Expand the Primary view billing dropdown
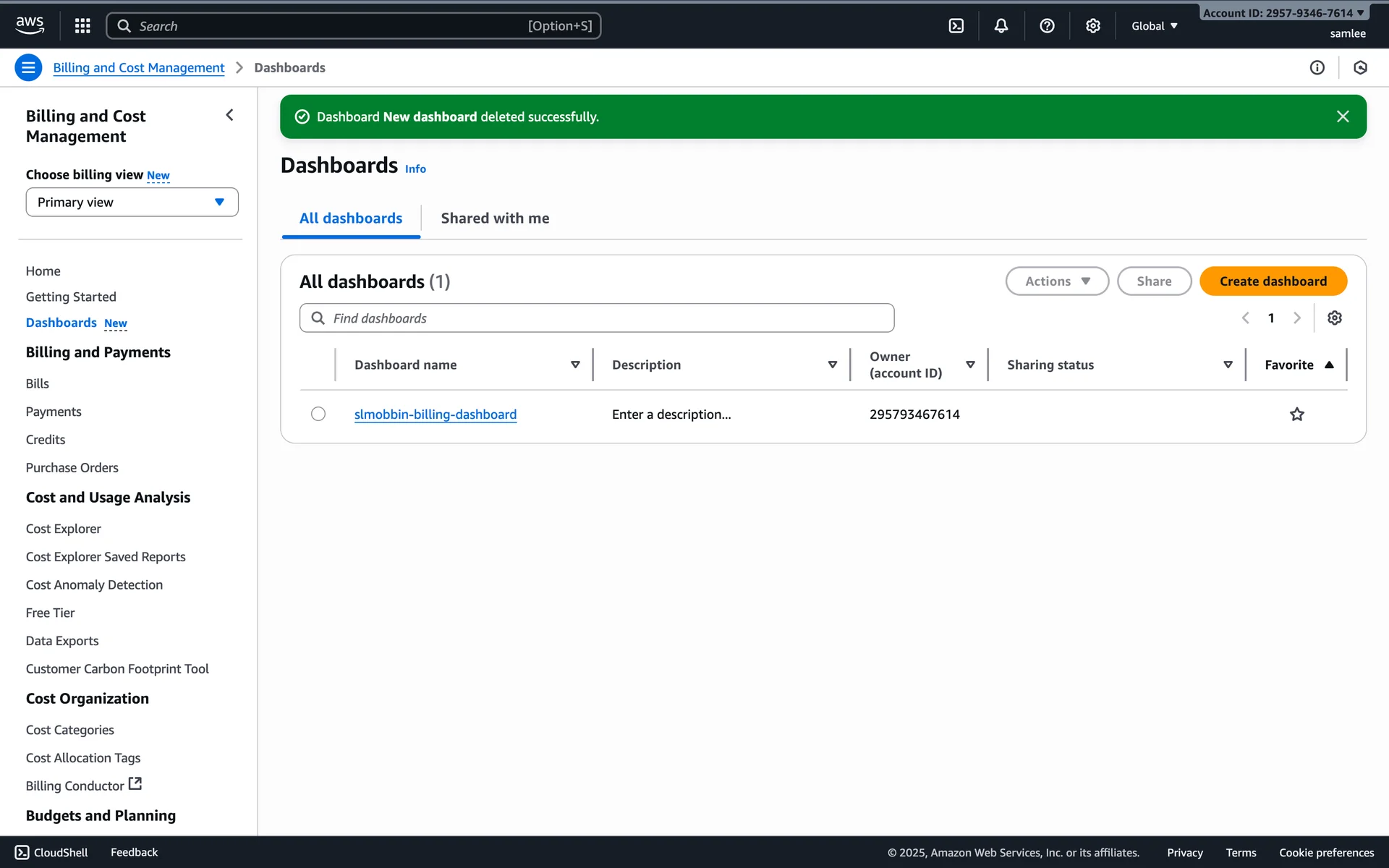Image resolution: width=1389 pixels, height=868 pixels. (132, 203)
